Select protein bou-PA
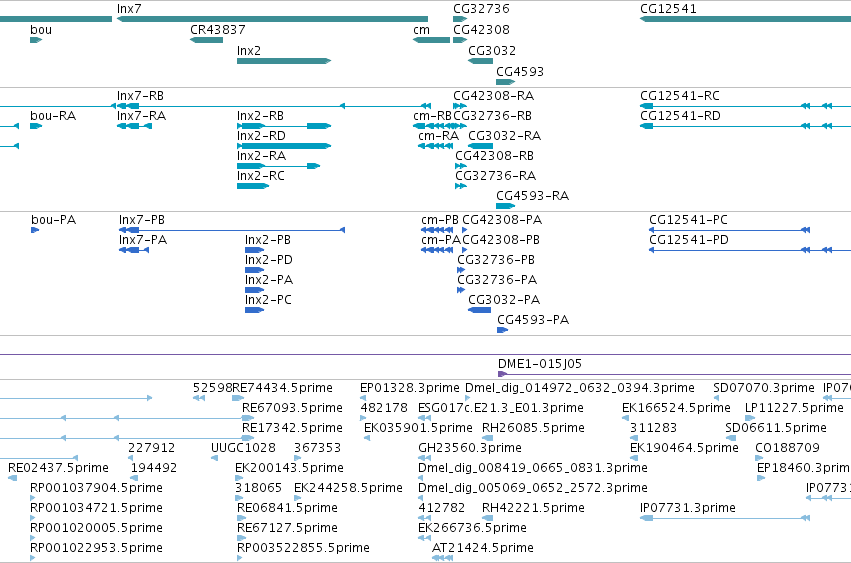Image resolution: width=851 pixels, height=563 pixels. pos(54,220)
